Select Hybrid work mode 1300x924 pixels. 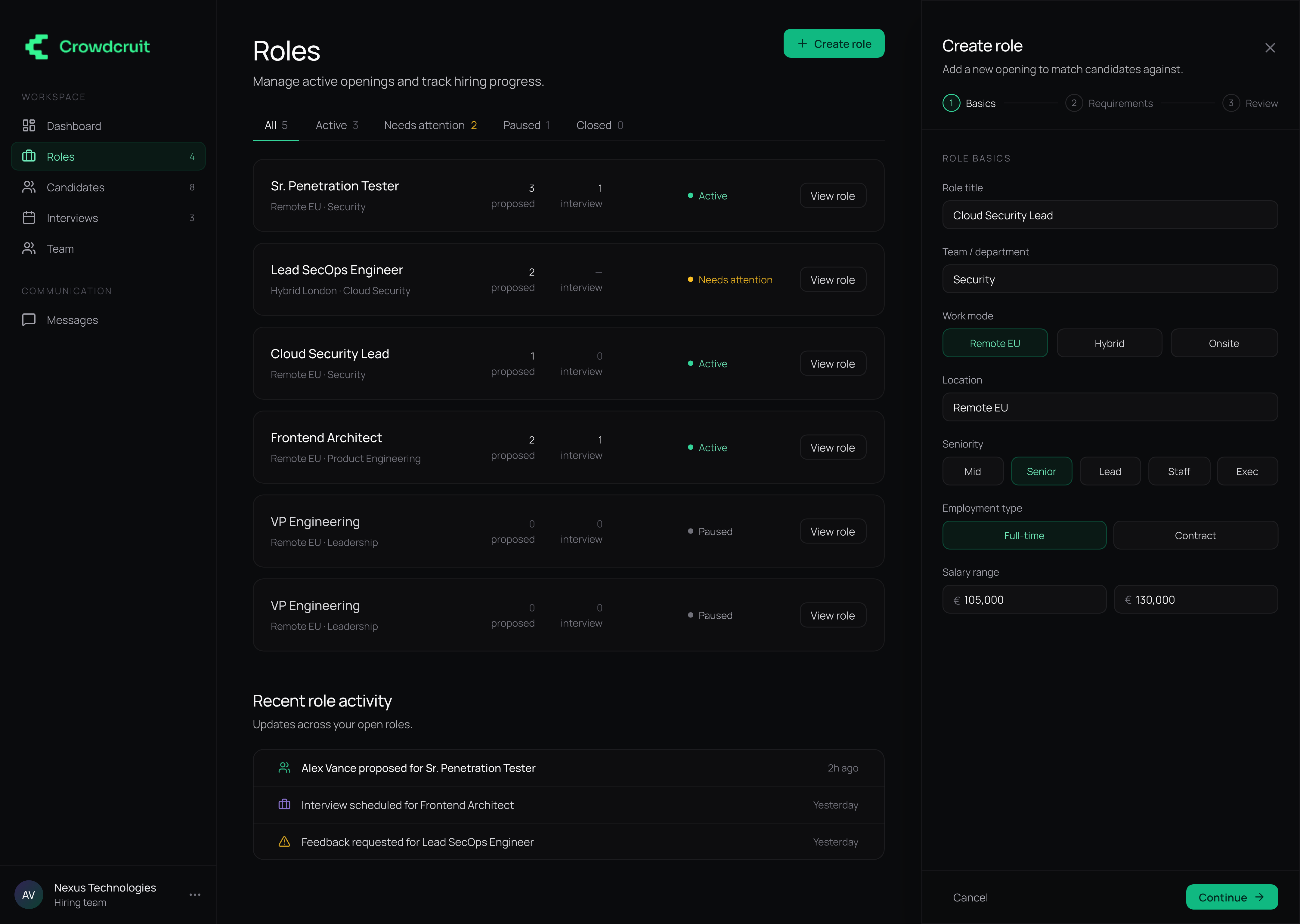1109,343
